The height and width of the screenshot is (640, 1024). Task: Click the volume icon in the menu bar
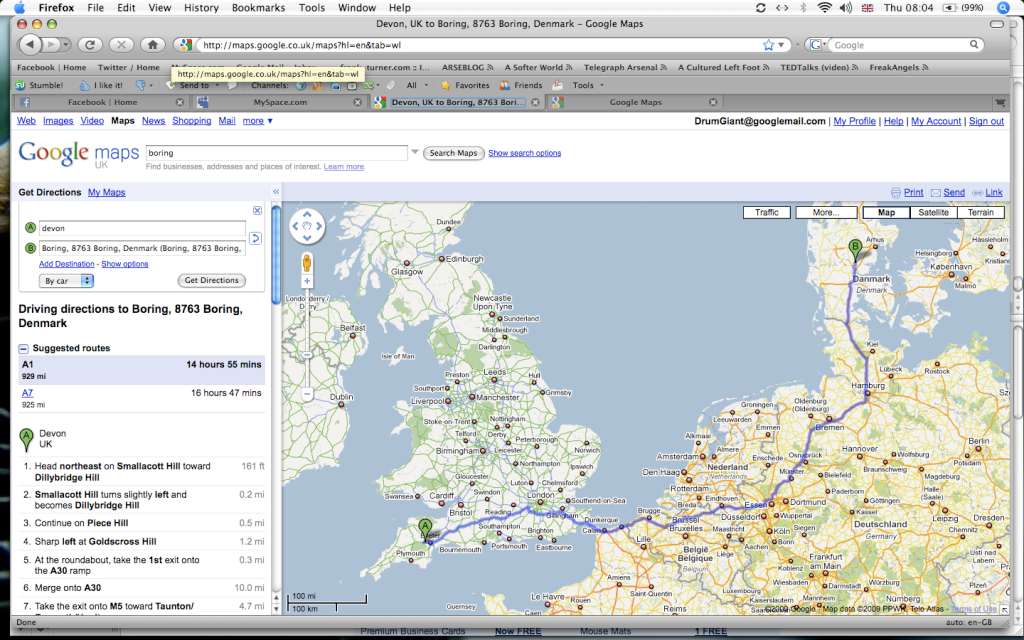pyautogui.click(x=846, y=8)
